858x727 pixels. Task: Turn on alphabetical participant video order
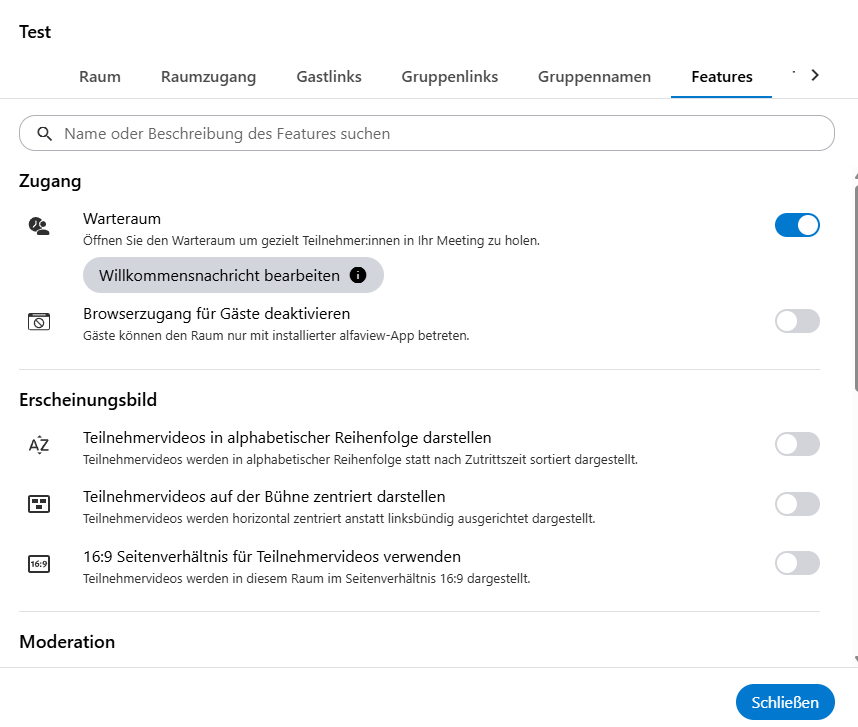(797, 444)
